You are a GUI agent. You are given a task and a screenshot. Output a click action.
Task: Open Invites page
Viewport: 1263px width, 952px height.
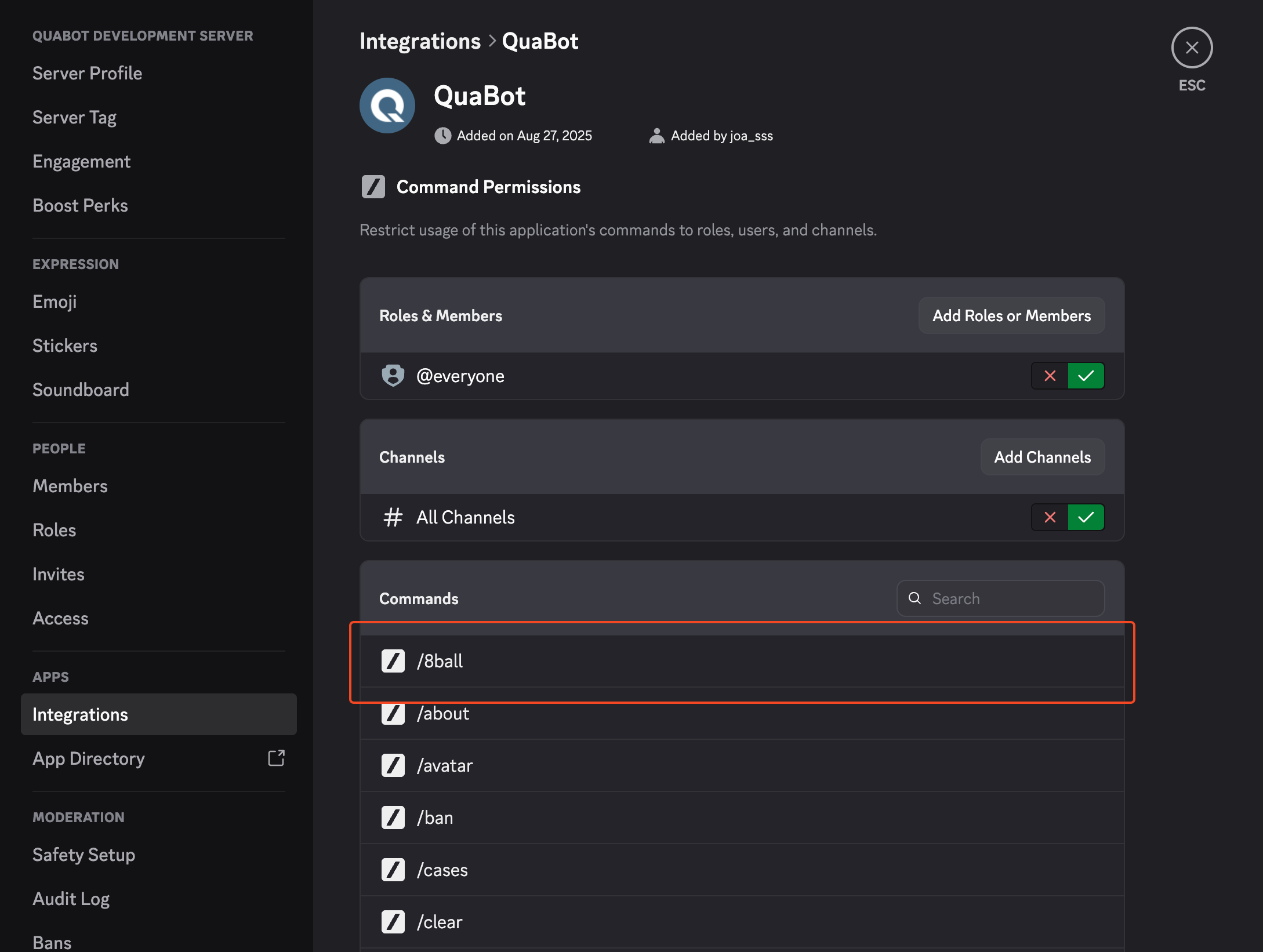tap(158, 574)
